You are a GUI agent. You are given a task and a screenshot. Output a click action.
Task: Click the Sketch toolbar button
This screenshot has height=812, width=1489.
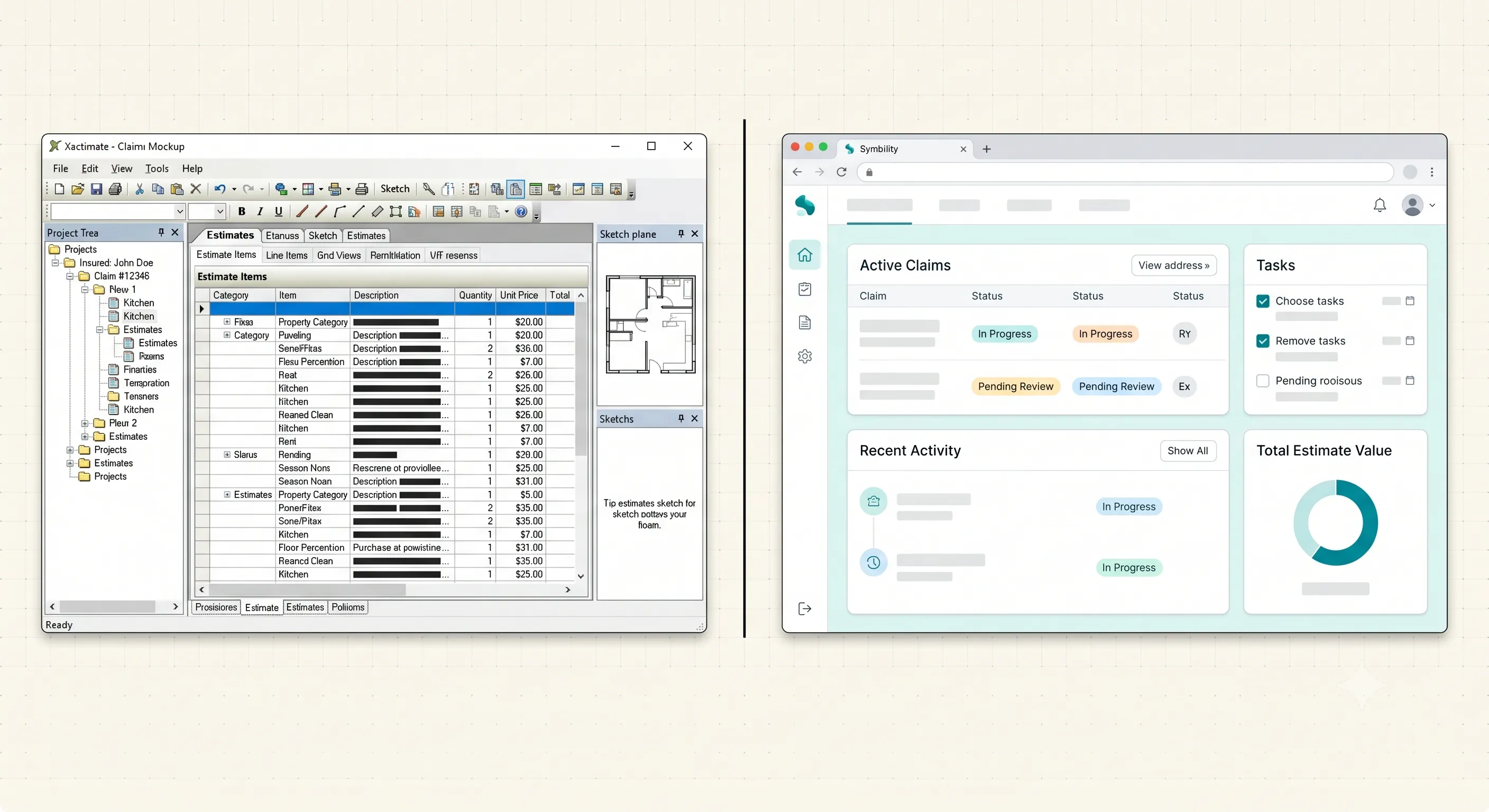click(395, 189)
